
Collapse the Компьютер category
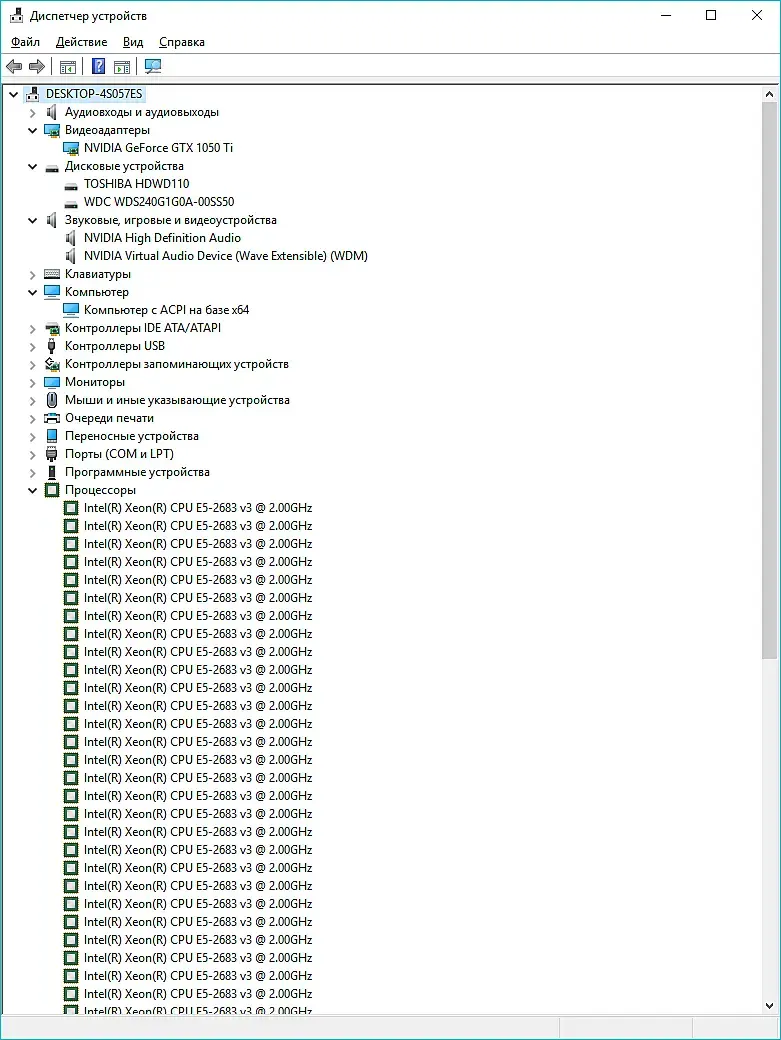click(32, 292)
